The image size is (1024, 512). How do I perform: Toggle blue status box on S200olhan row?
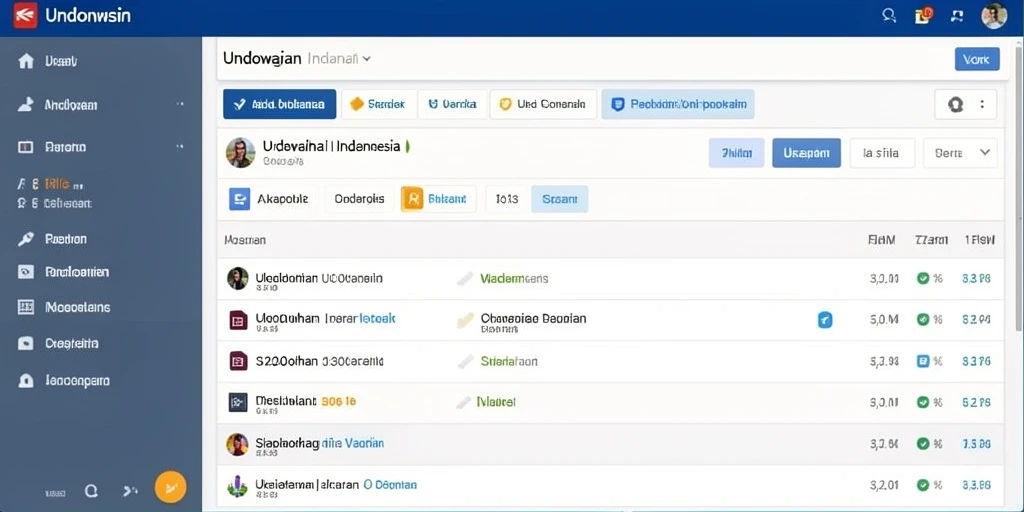[923, 360]
